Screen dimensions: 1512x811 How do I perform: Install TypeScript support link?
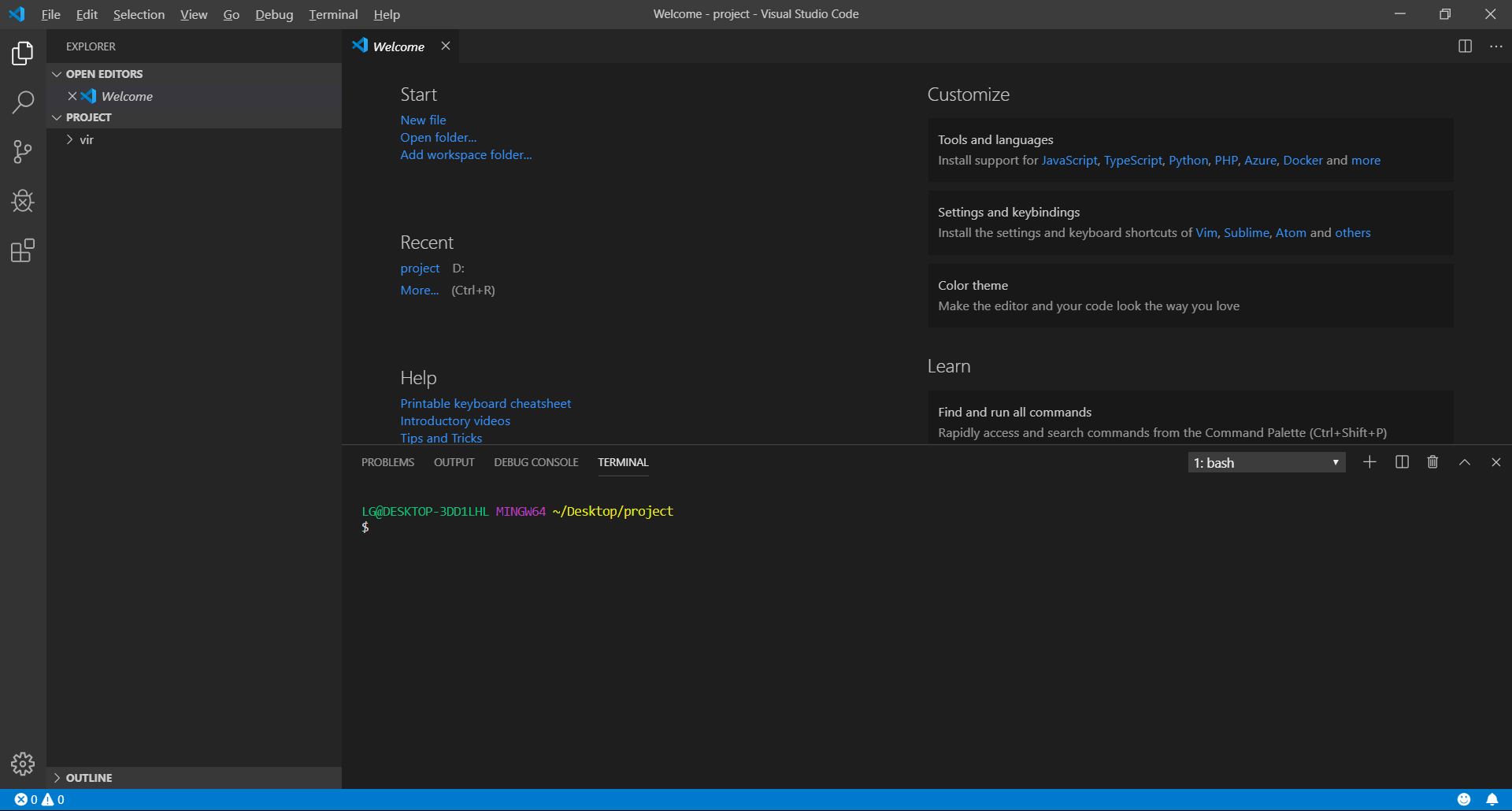pos(1132,160)
